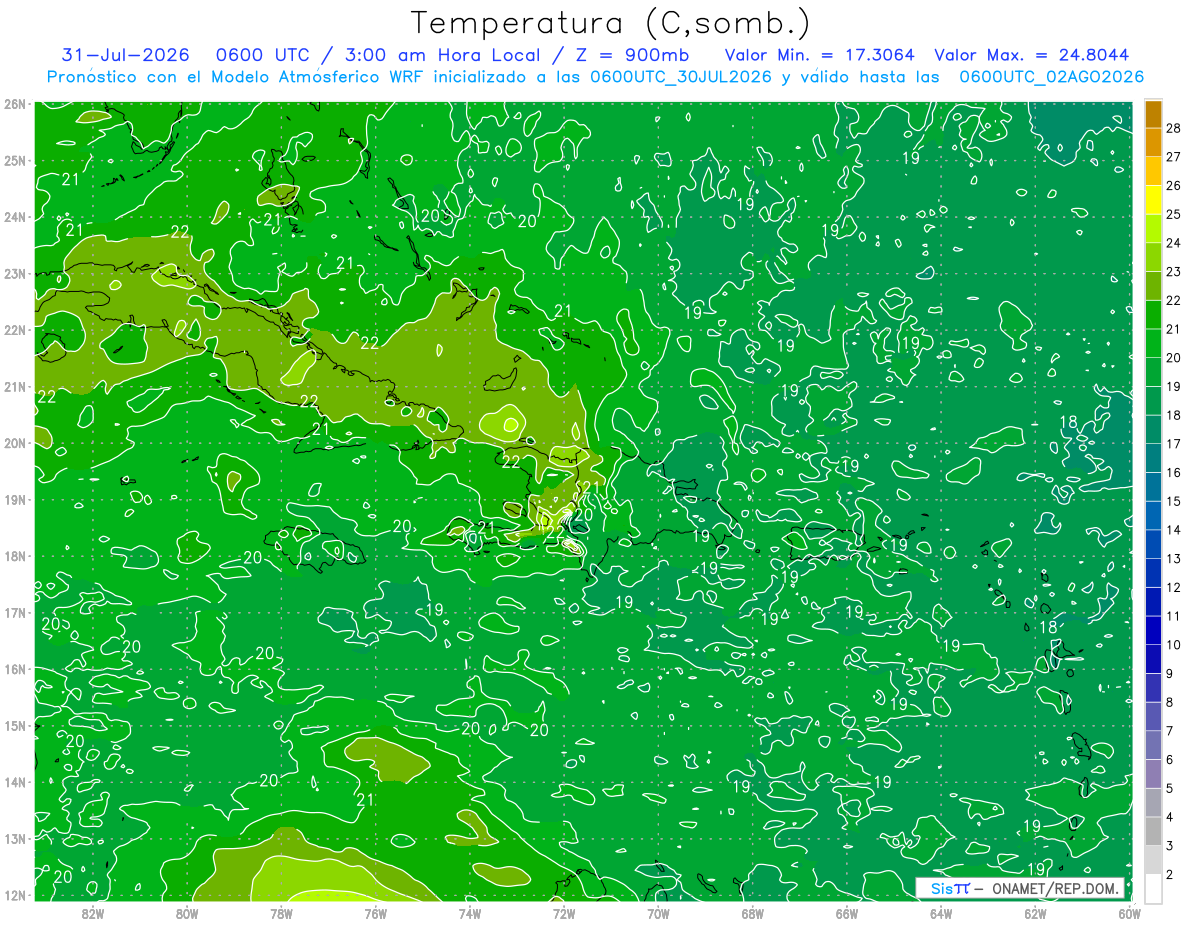Click the "15" color scale label
Image resolution: width=1200 pixels, height=927 pixels.
(1174, 501)
